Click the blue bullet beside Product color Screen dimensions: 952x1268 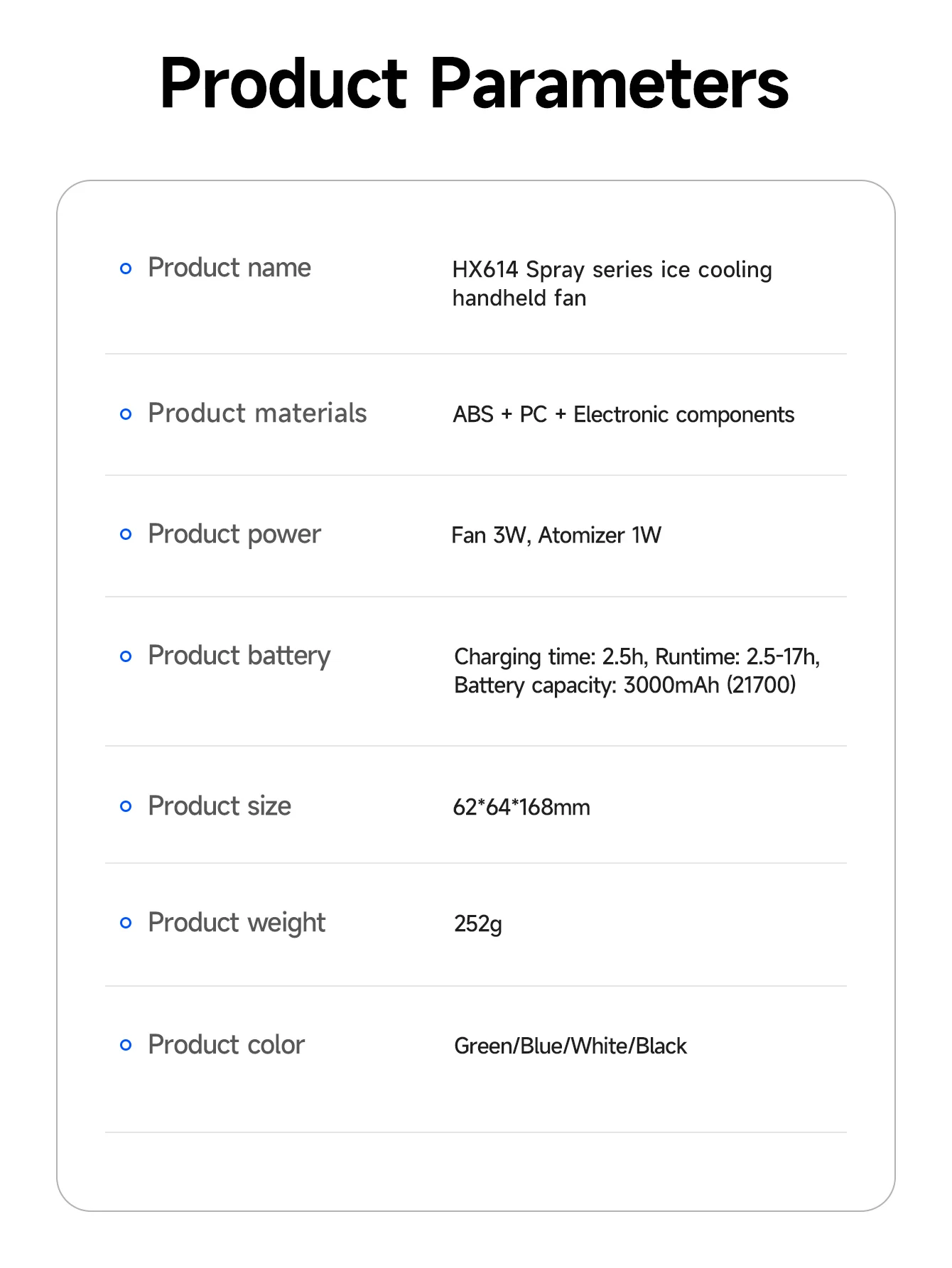(x=126, y=1045)
